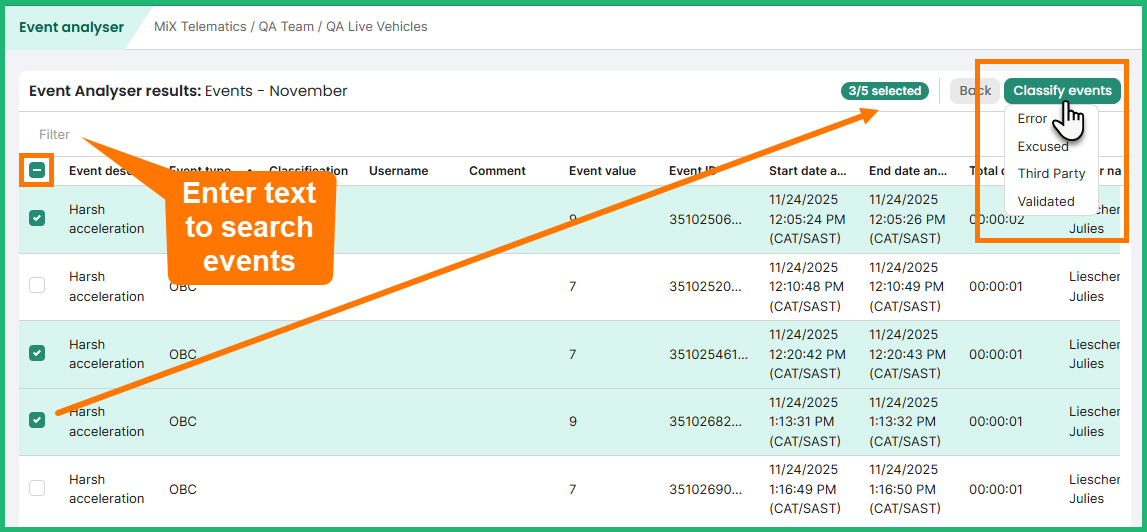
Task: Click end date 1:13:32 PM cell
Action: (x=904, y=421)
